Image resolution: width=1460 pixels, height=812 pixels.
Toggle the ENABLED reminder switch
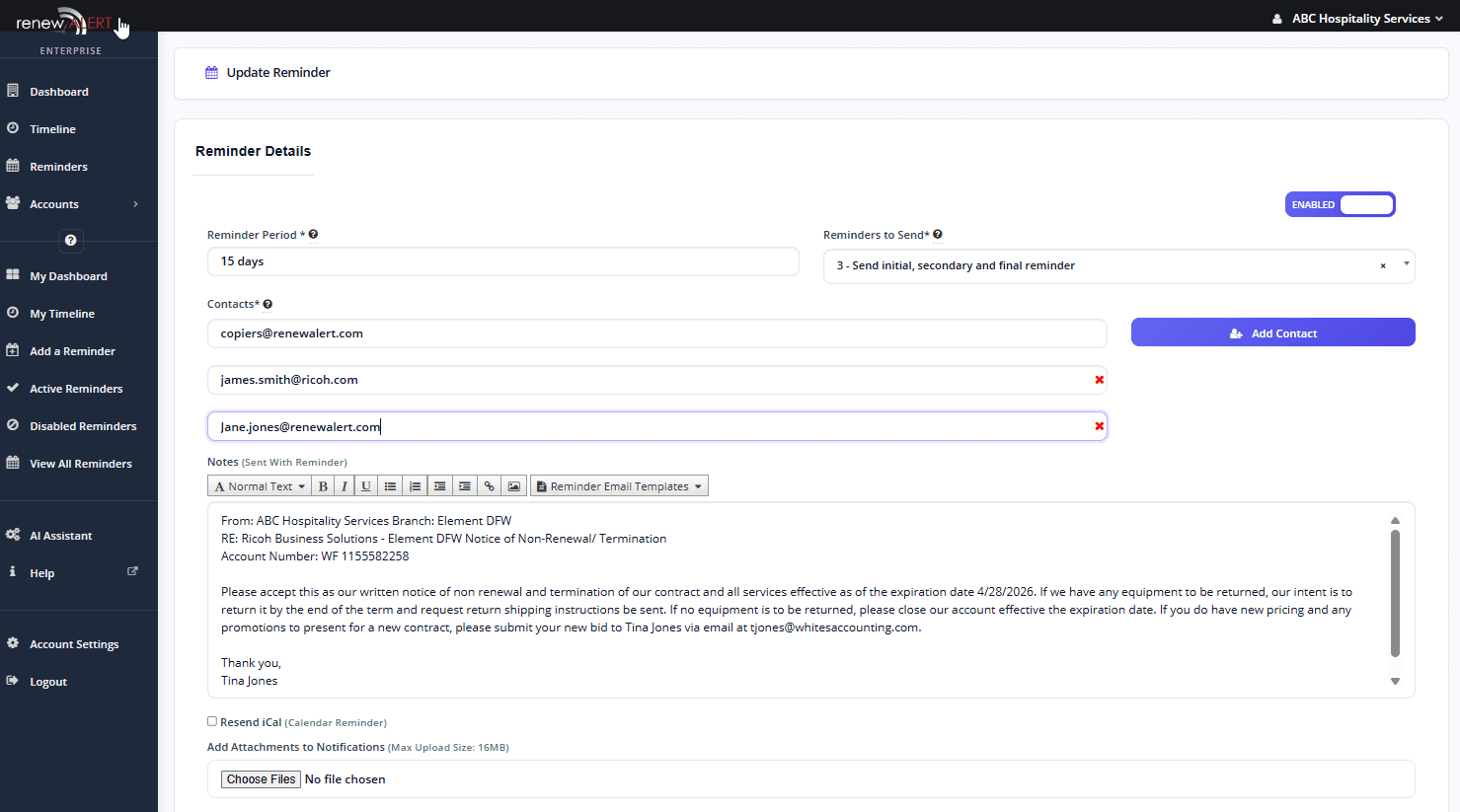1340,204
